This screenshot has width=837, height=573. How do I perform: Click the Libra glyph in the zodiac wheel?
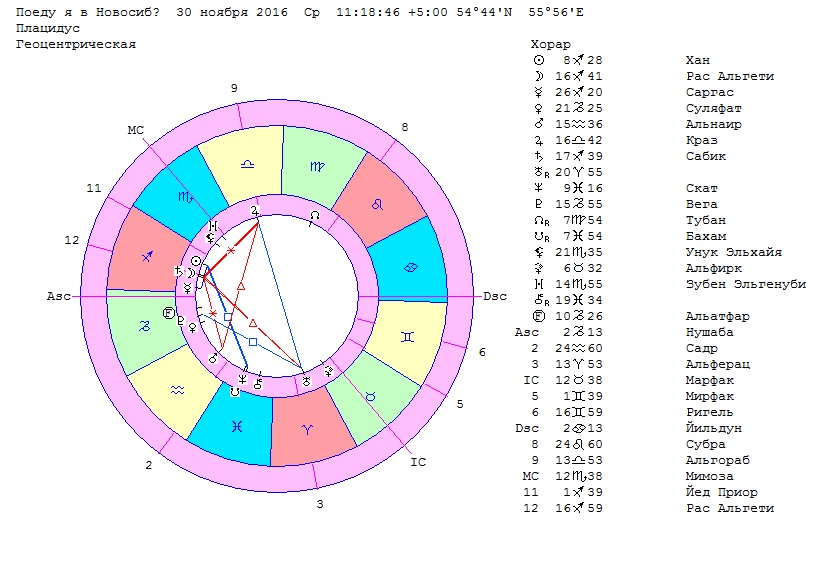[x=246, y=162]
